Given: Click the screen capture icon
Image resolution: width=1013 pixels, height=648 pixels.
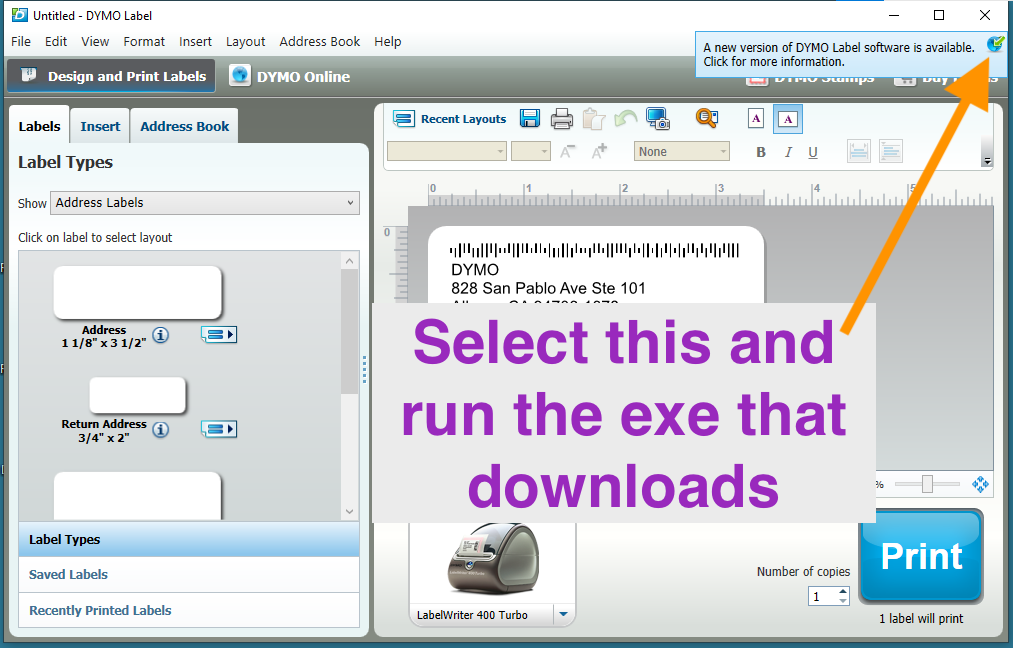Looking at the screenshot, I should click(x=658, y=119).
